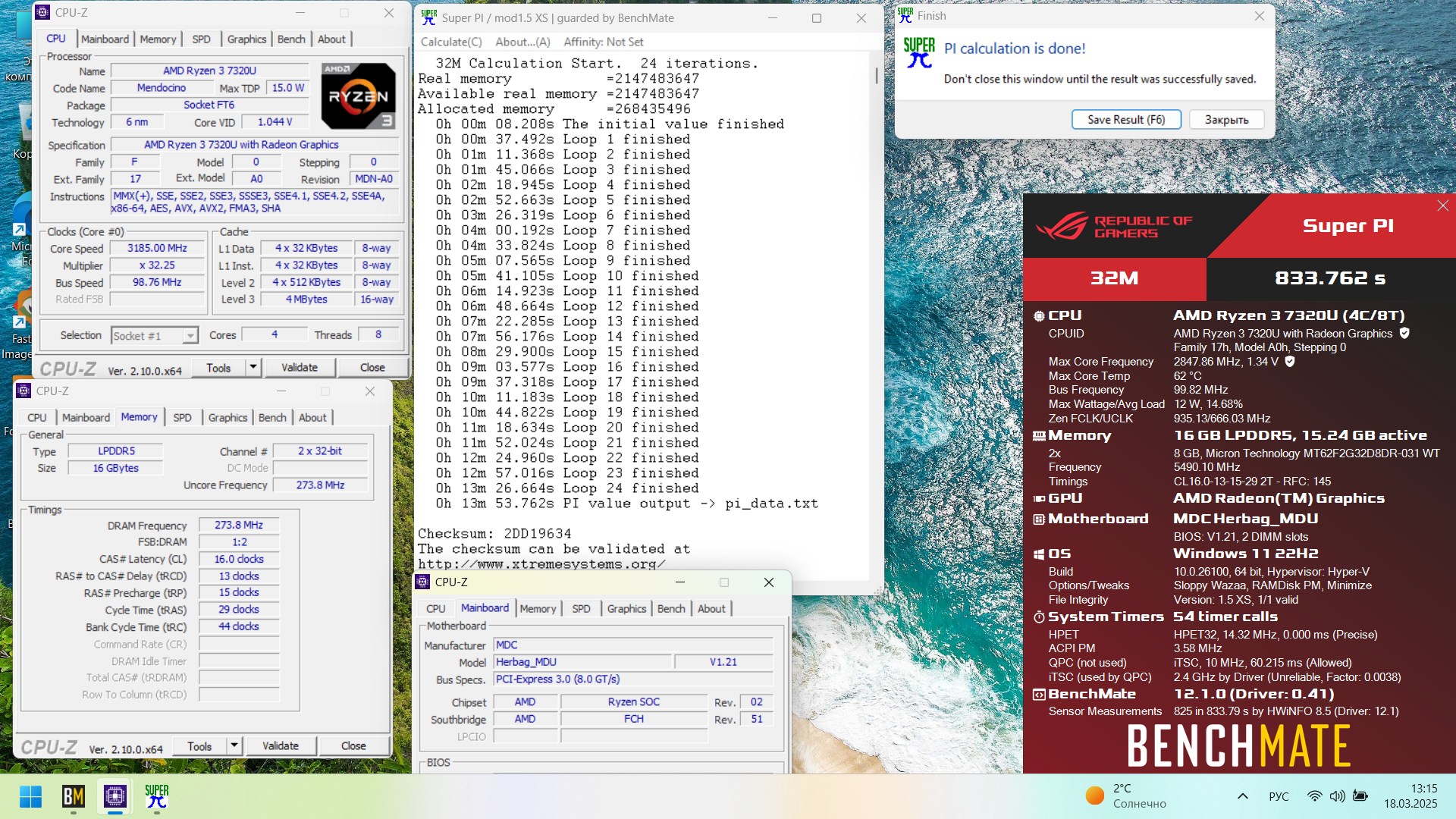The height and width of the screenshot is (819, 1456).
Task: Open About...(A) menu in Super PI
Action: 522,42
